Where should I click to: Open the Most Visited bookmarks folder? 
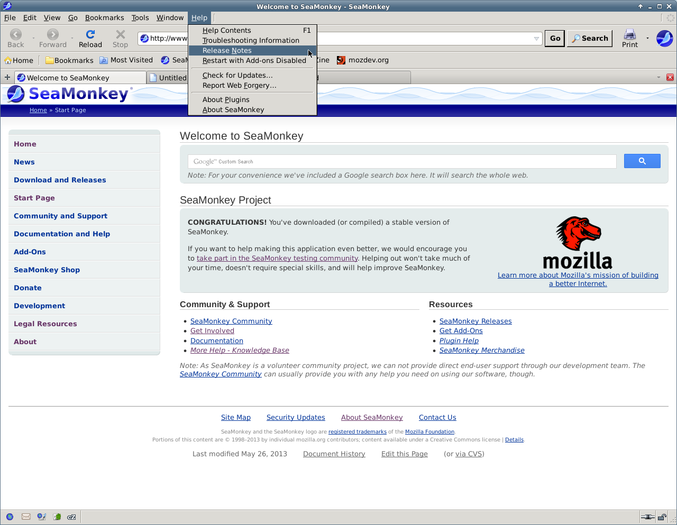[x=126, y=60]
